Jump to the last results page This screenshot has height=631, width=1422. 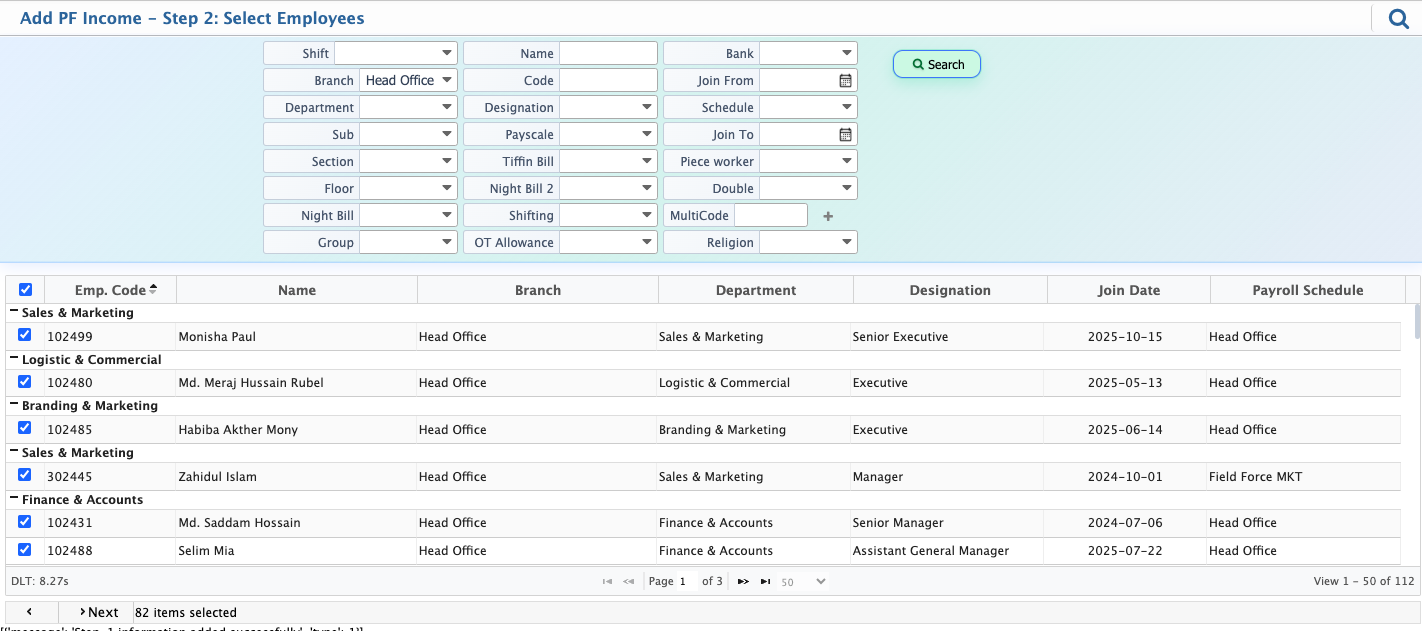765,581
